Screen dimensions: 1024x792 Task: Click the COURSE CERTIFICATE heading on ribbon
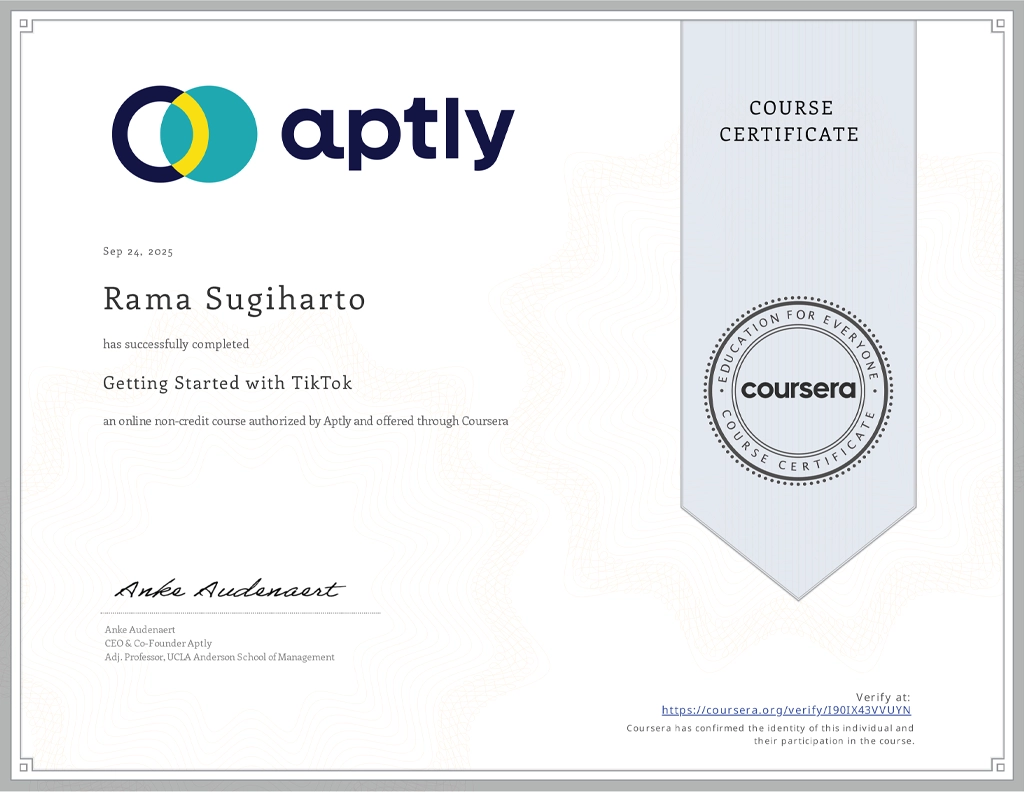789,121
